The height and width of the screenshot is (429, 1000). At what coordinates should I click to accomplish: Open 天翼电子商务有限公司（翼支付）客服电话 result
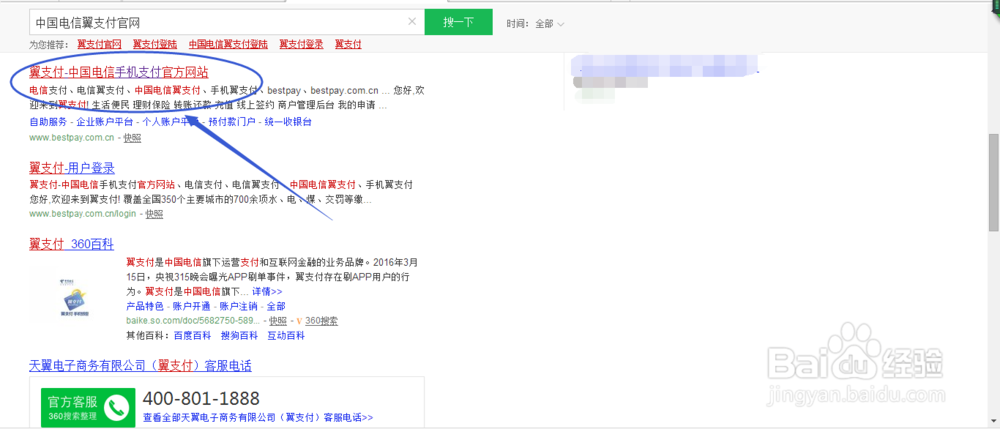pos(140,366)
